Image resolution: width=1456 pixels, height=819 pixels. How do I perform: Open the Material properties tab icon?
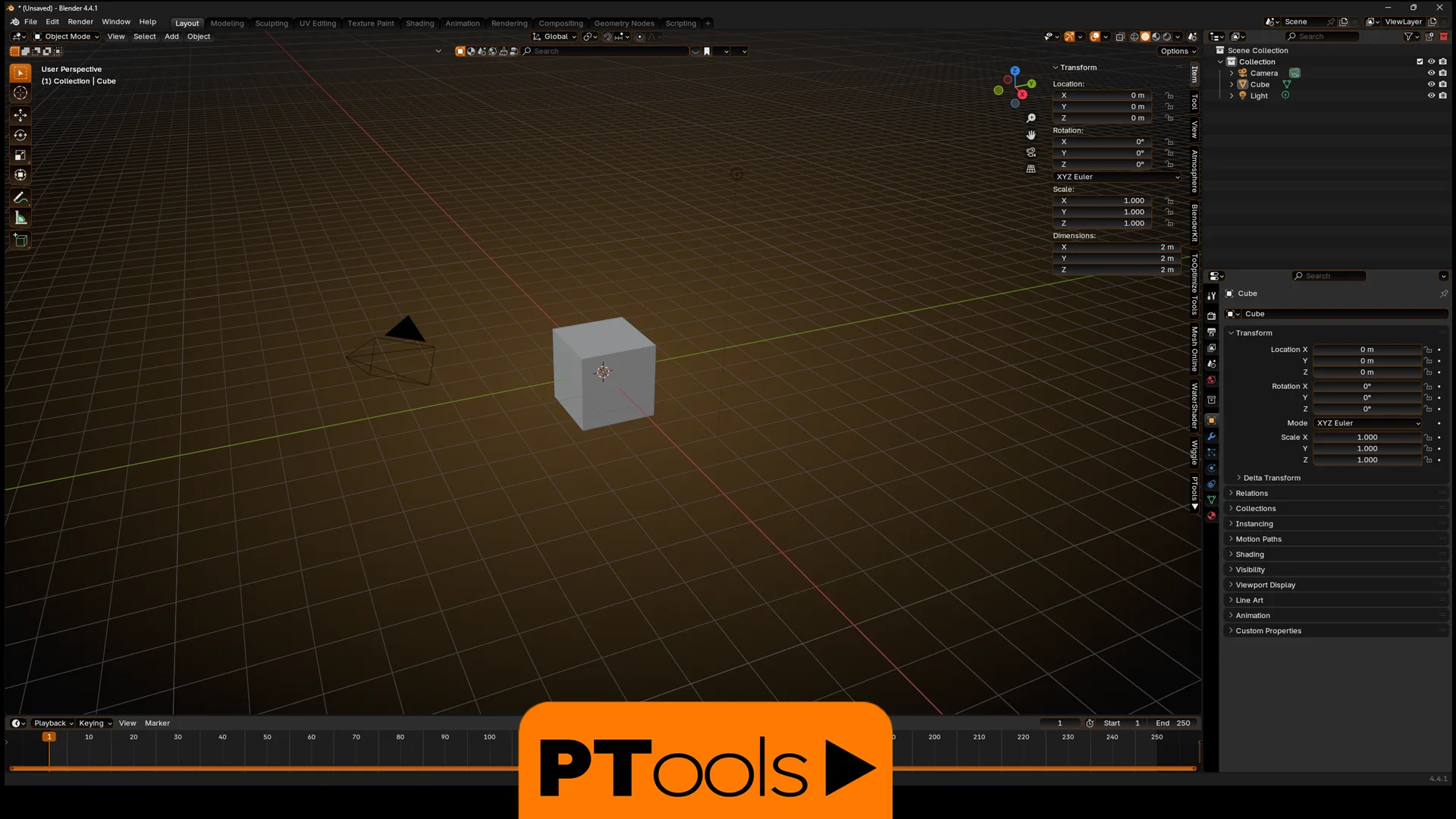1211,516
